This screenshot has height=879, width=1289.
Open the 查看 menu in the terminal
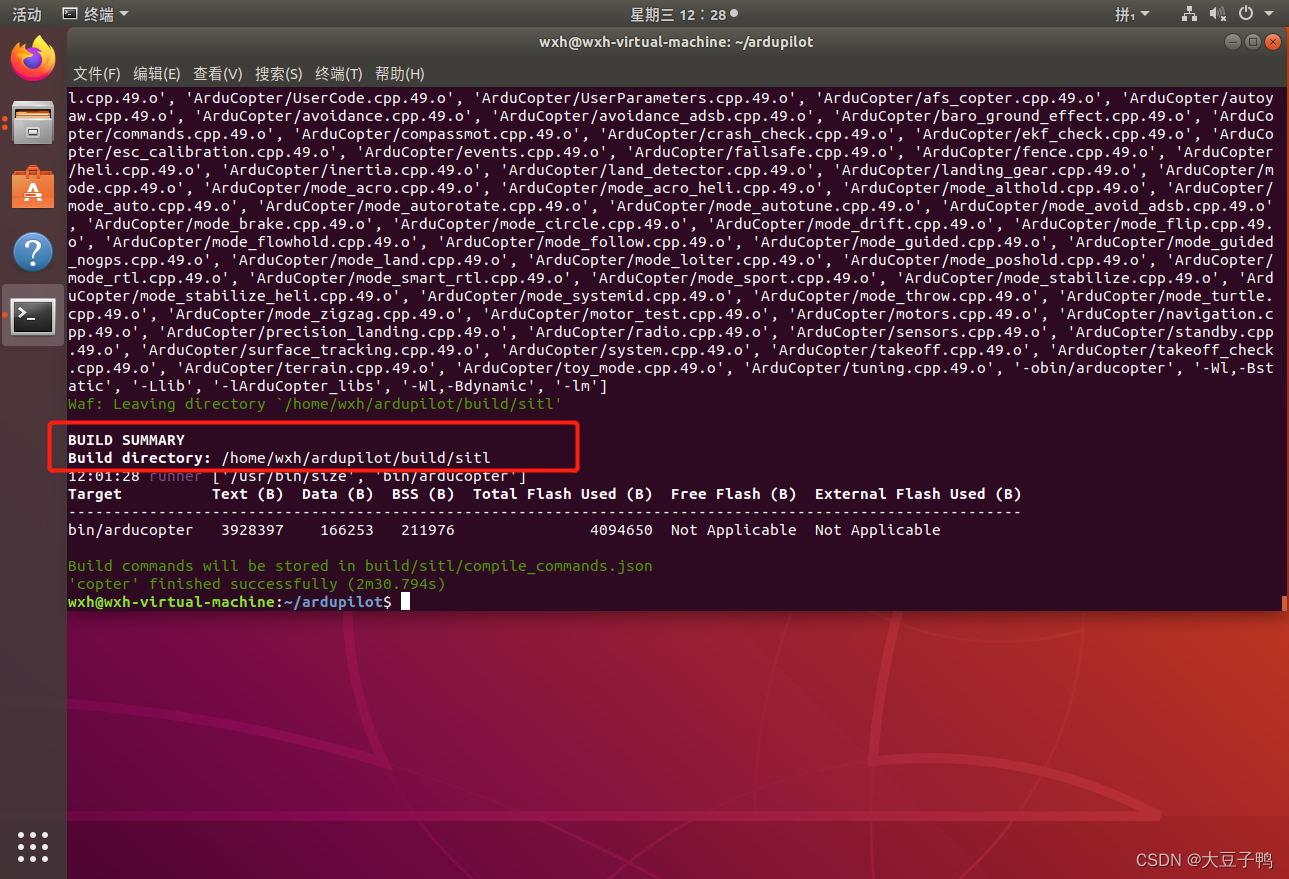pyautogui.click(x=217, y=73)
